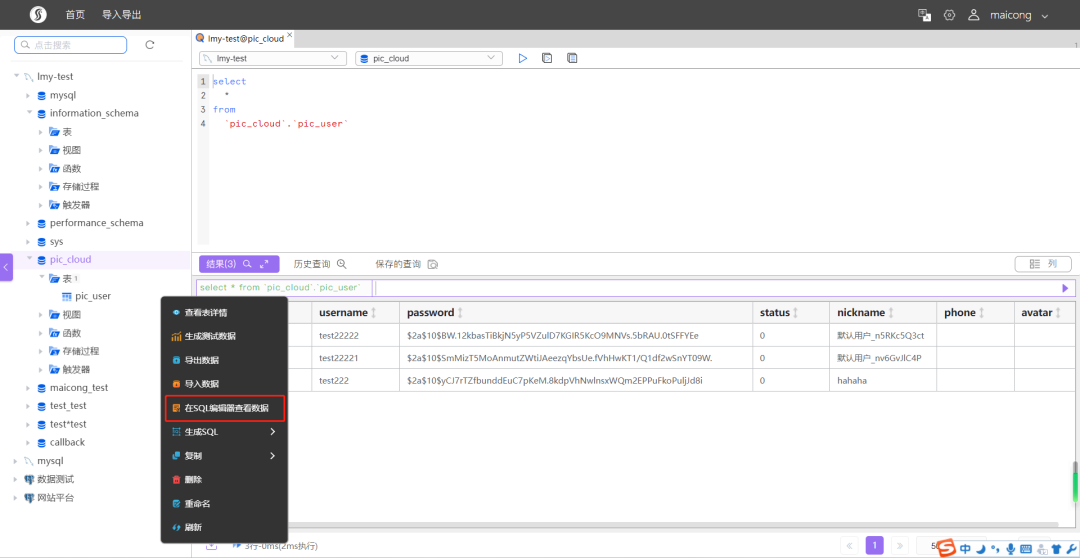The image size is (1080, 558).
Task: Sort by the nickname column
Action: pyautogui.click(x=891, y=313)
